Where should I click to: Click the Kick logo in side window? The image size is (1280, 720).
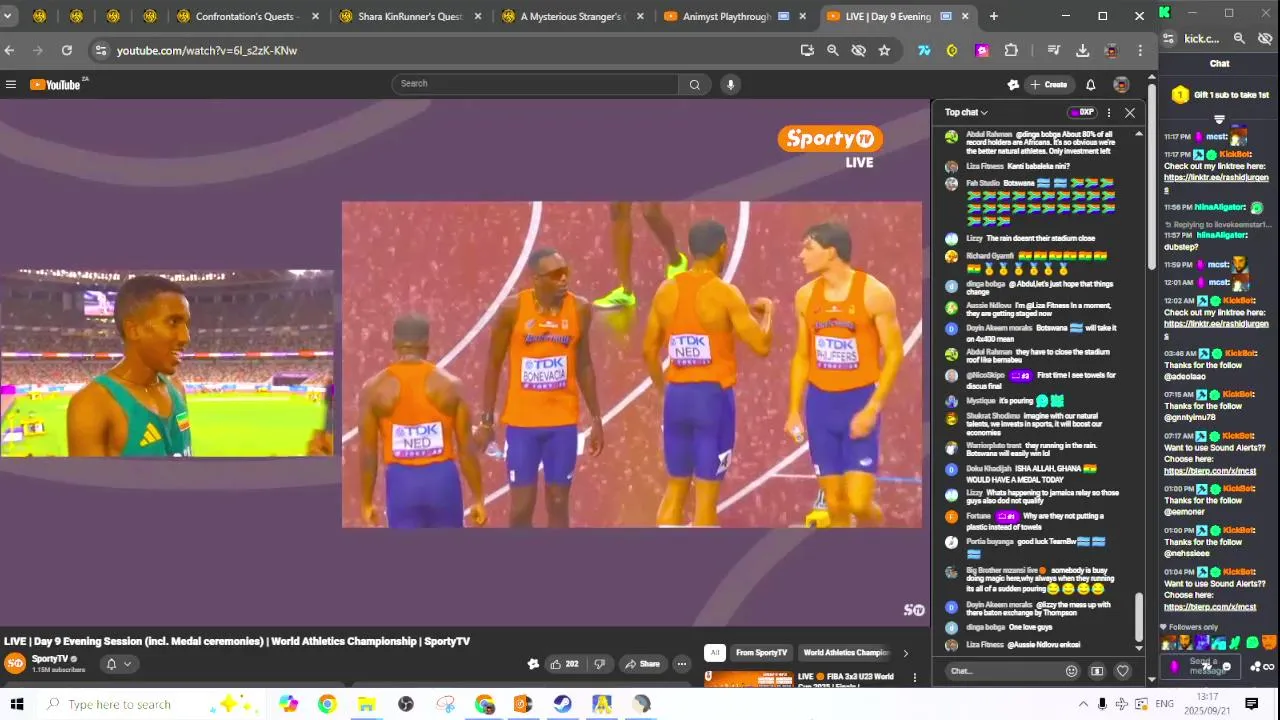[x=1165, y=12]
